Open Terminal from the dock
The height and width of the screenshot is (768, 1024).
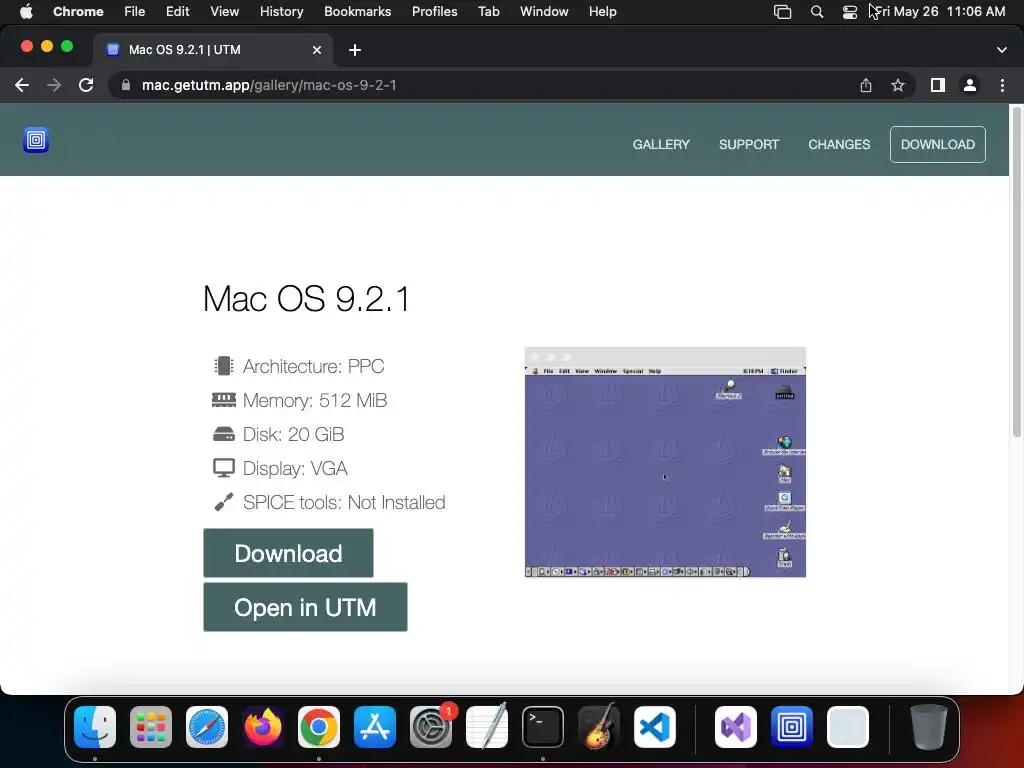[x=543, y=727]
